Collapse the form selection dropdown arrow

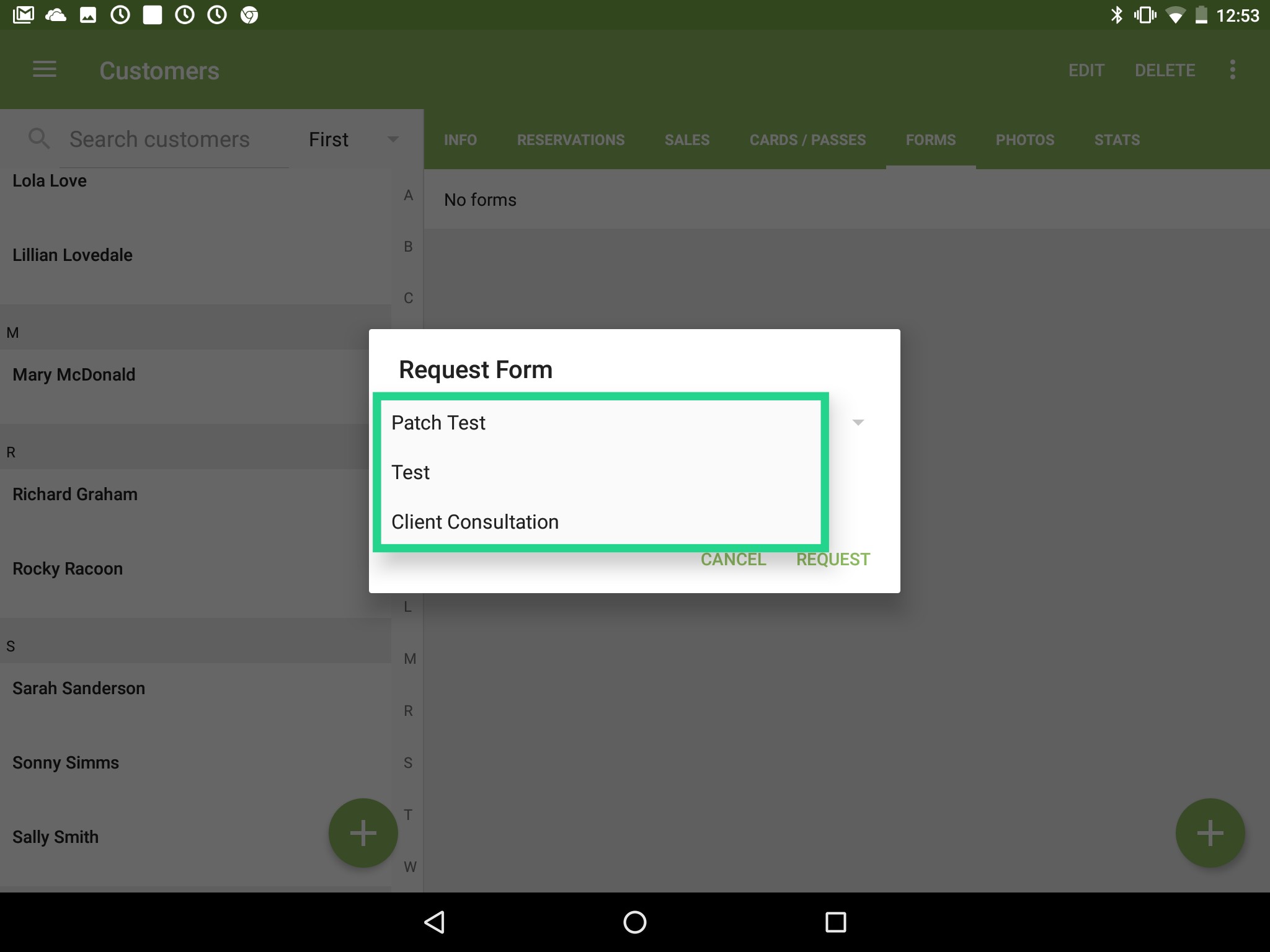coord(858,423)
